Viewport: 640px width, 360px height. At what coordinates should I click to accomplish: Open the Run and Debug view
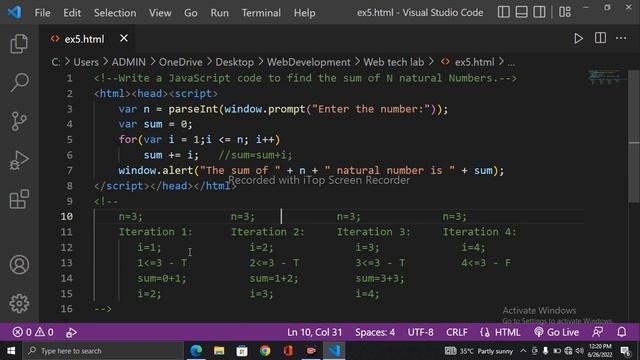[19, 160]
